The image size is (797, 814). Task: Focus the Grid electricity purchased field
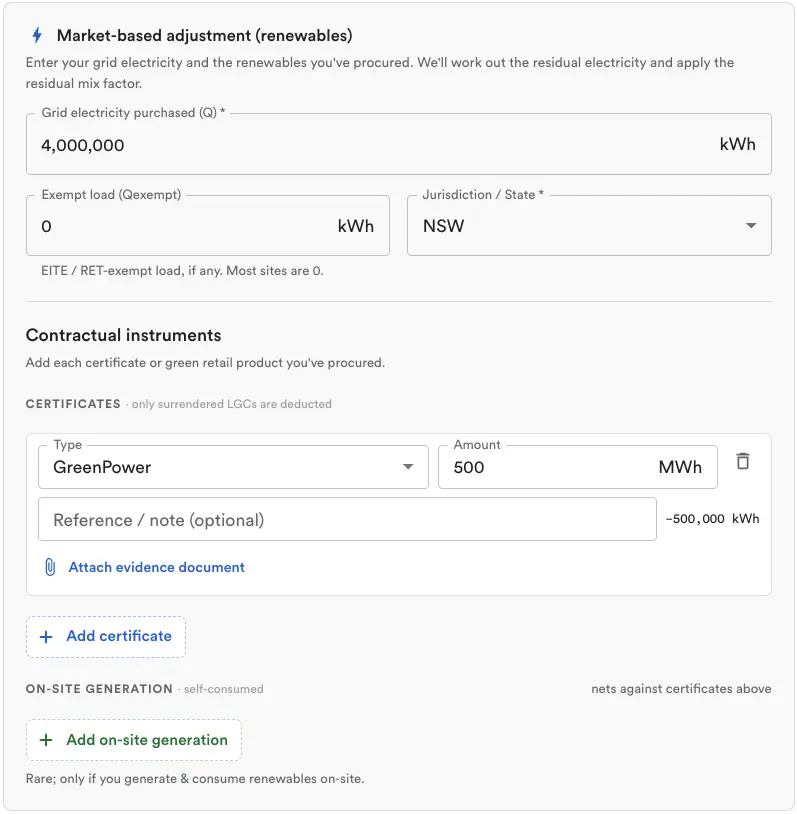(399, 144)
